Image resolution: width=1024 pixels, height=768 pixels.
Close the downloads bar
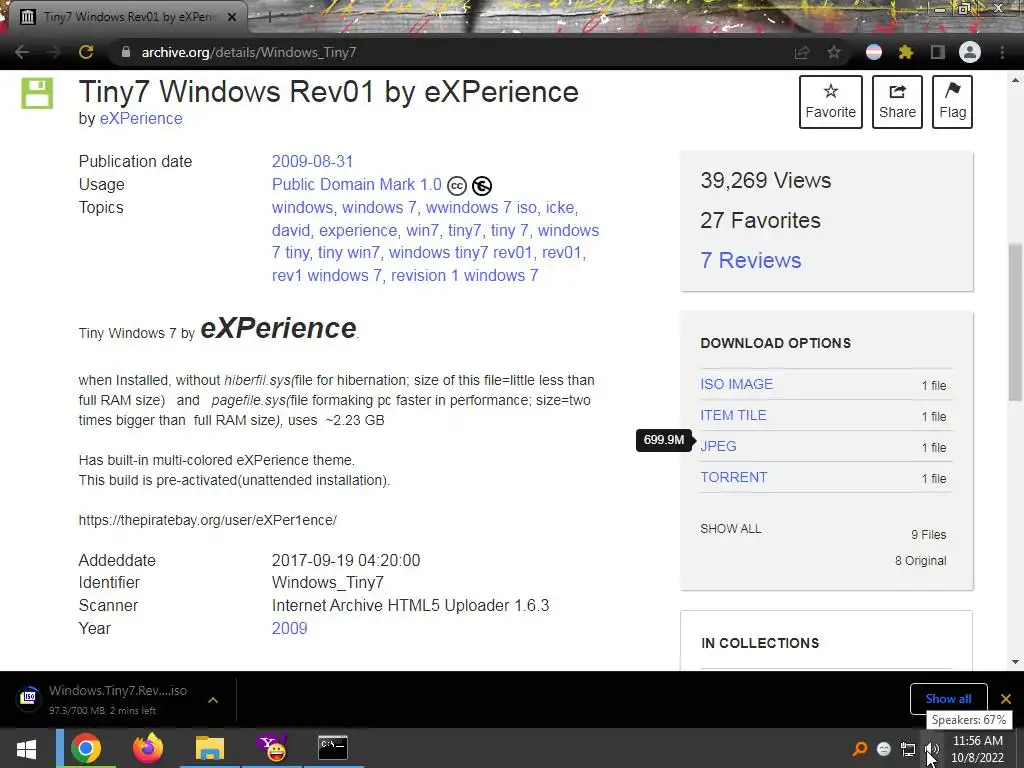[x=1006, y=699]
